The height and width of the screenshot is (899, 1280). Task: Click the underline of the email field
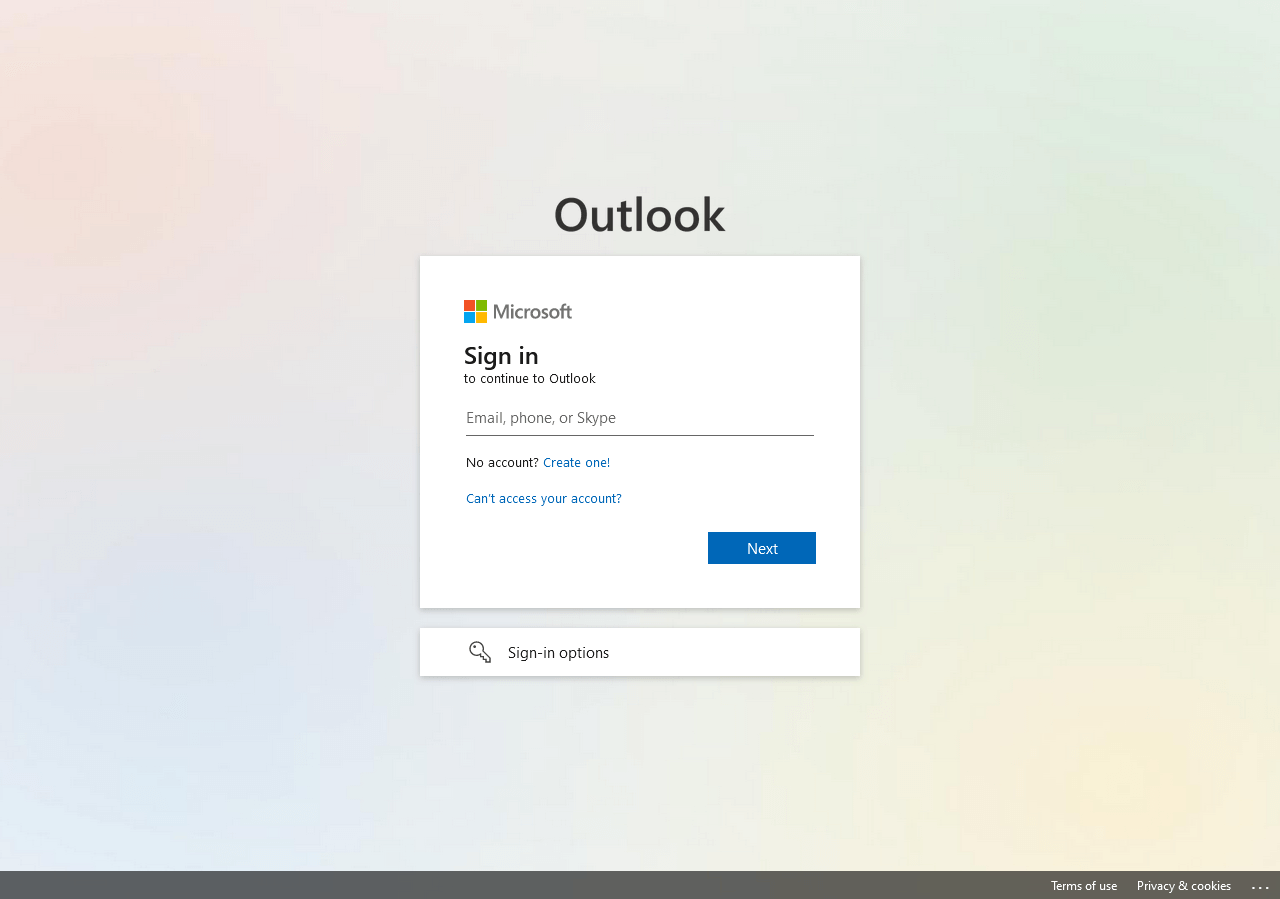point(640,435)
